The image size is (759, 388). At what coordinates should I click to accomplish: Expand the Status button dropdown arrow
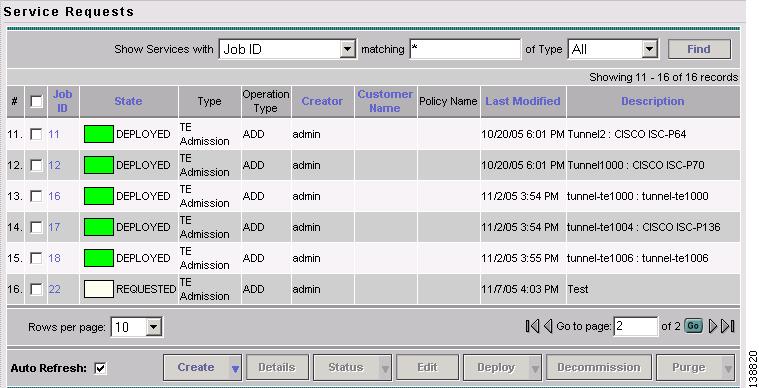click(x=385, y=368)
